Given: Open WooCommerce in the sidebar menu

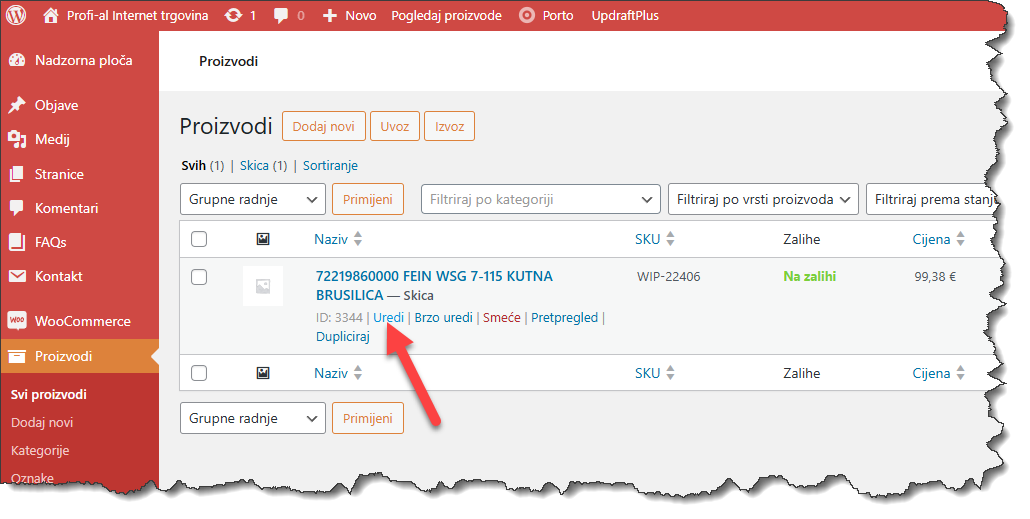Looking at the screenshot, I should click(x=82, y=321).
